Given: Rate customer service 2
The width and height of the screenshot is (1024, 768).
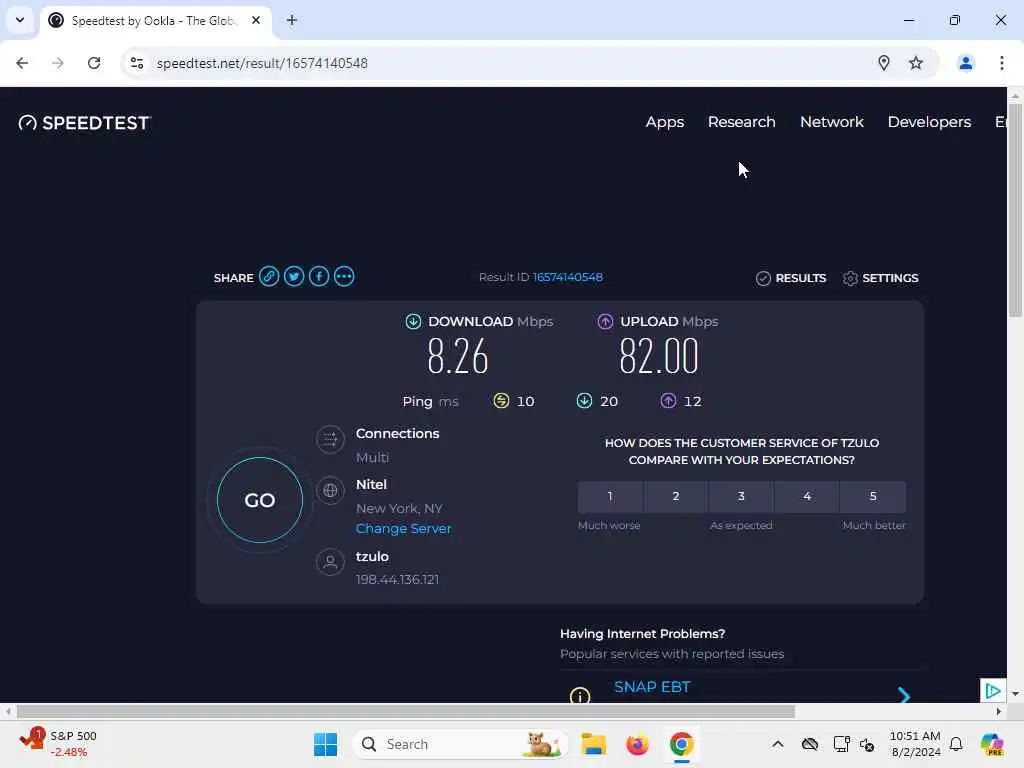Looking at the screenshot, I should pyautogui.click(x=676, y=496).
